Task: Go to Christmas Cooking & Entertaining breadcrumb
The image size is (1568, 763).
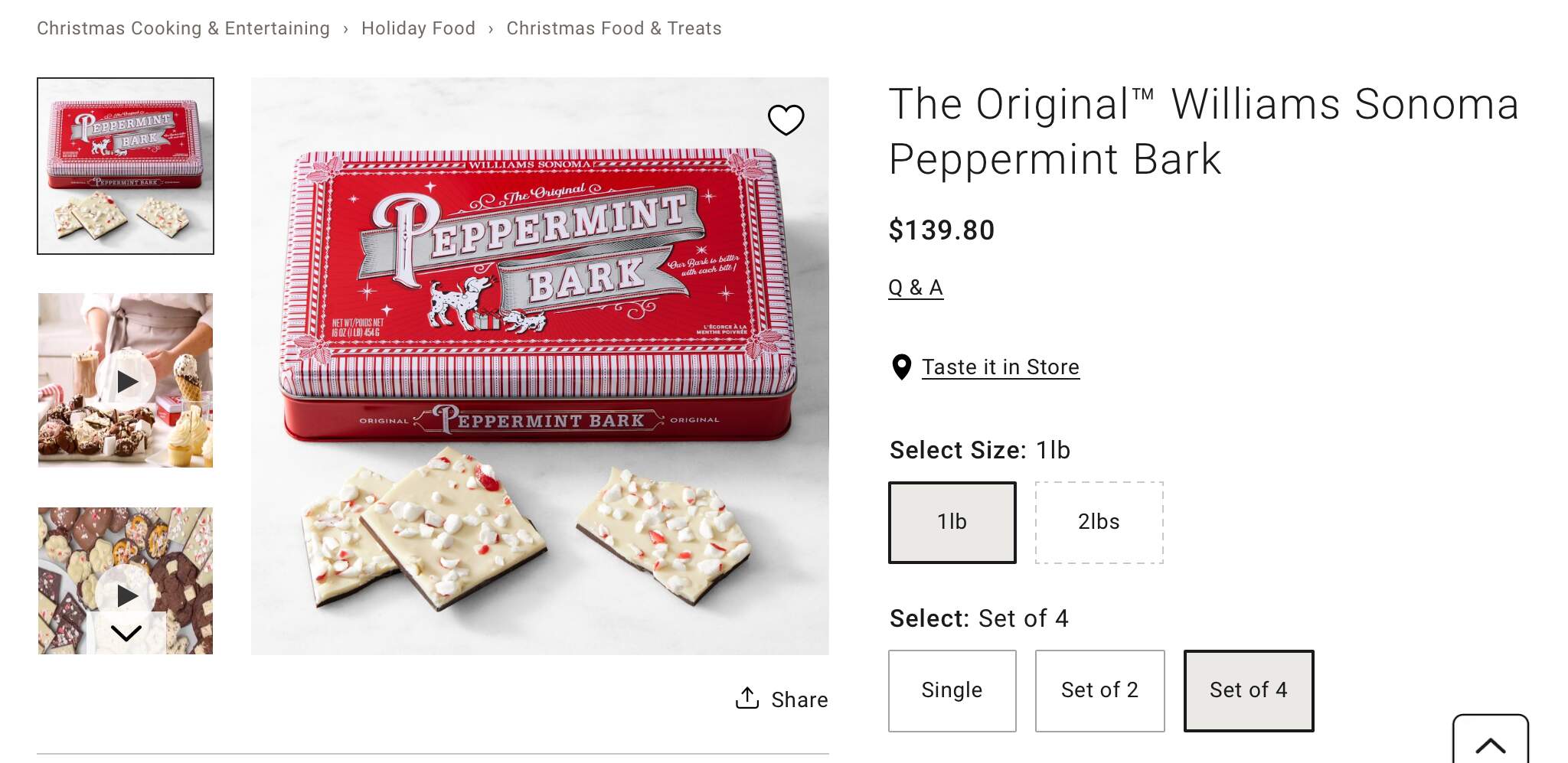Action: click(183, 28)
